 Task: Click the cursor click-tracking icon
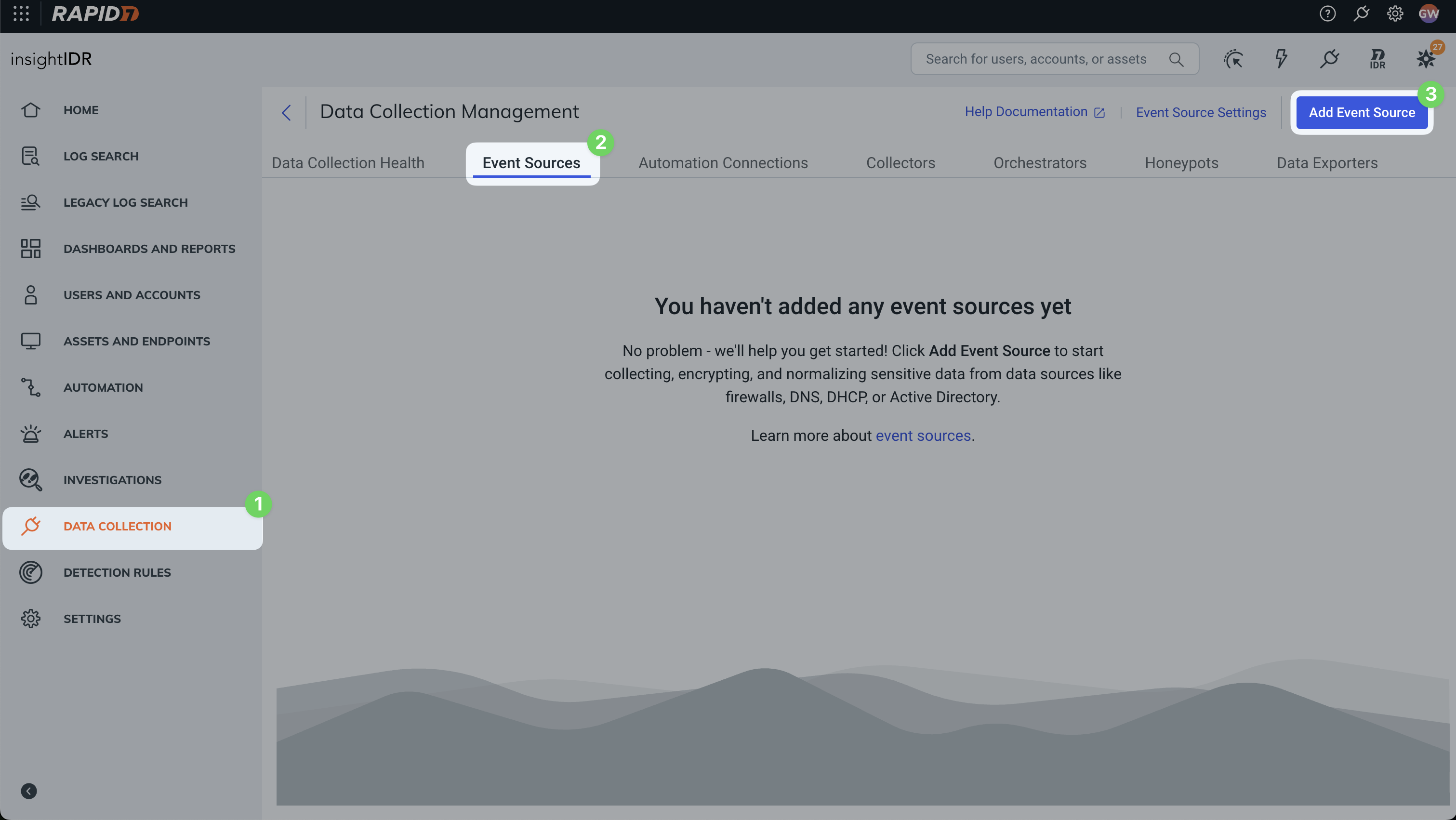(1233, 59)
